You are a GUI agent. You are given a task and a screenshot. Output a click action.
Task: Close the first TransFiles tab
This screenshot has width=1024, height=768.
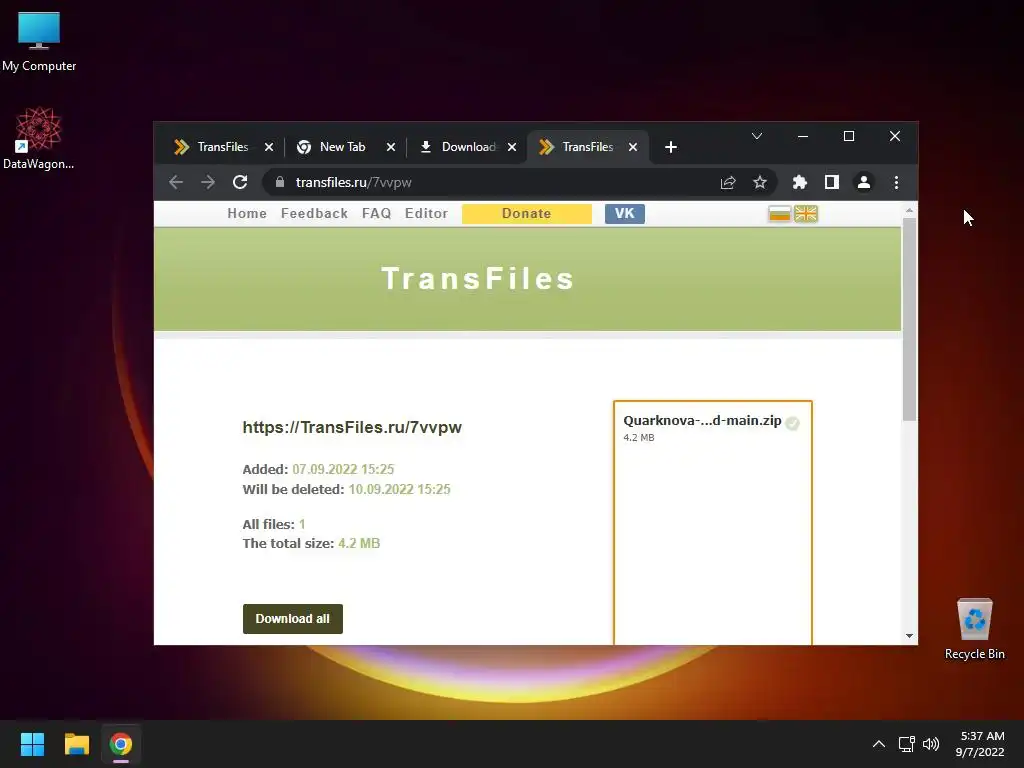tap(268, 147)
